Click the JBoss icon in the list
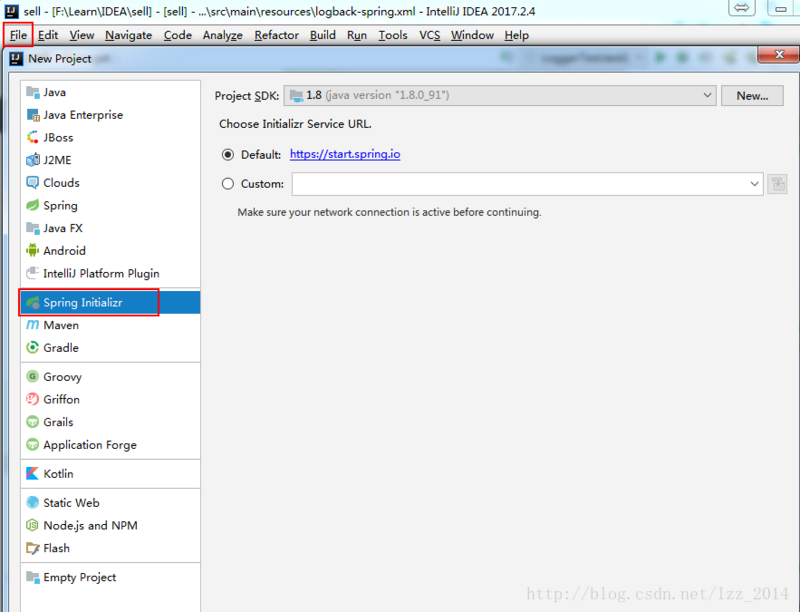 33,137
